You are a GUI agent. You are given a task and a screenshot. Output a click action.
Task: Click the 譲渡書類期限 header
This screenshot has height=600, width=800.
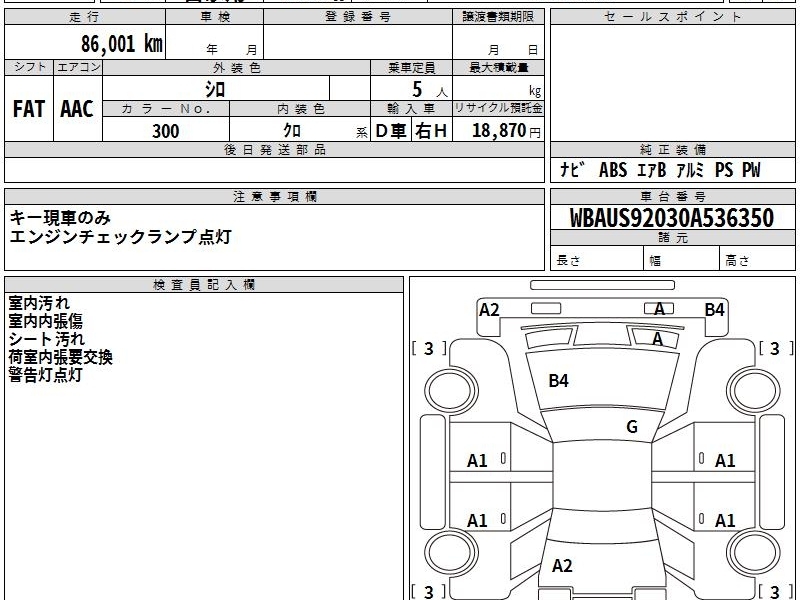(x=498, y=17)
